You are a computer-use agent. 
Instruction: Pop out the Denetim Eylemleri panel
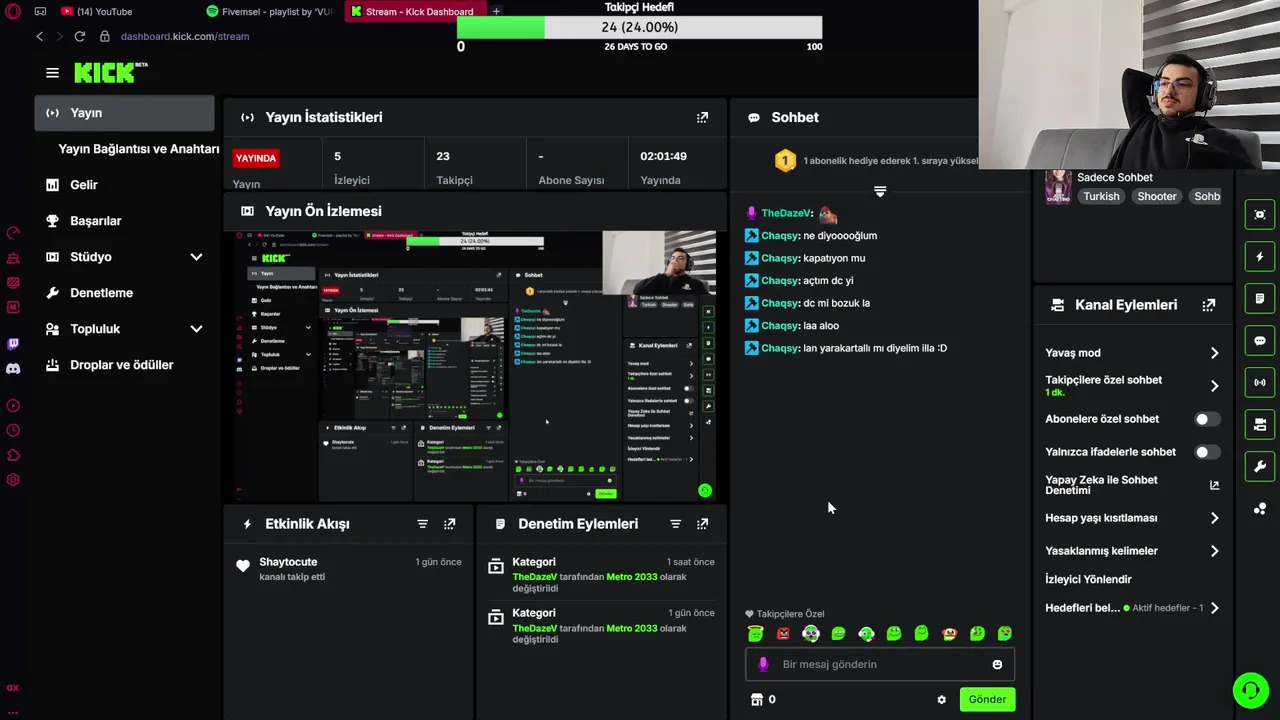(x=702, y=524)
